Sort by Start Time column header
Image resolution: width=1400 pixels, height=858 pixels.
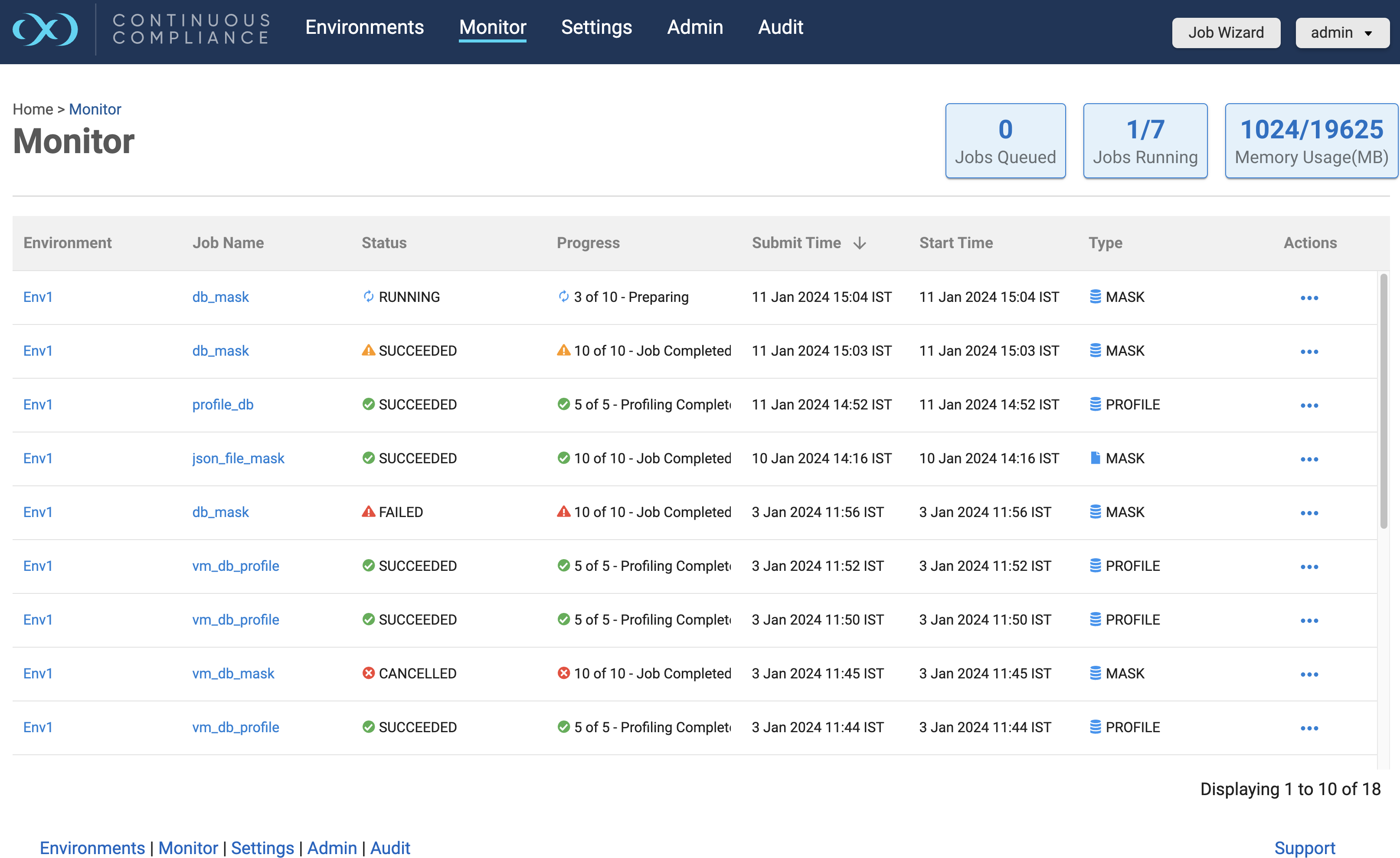956,242
